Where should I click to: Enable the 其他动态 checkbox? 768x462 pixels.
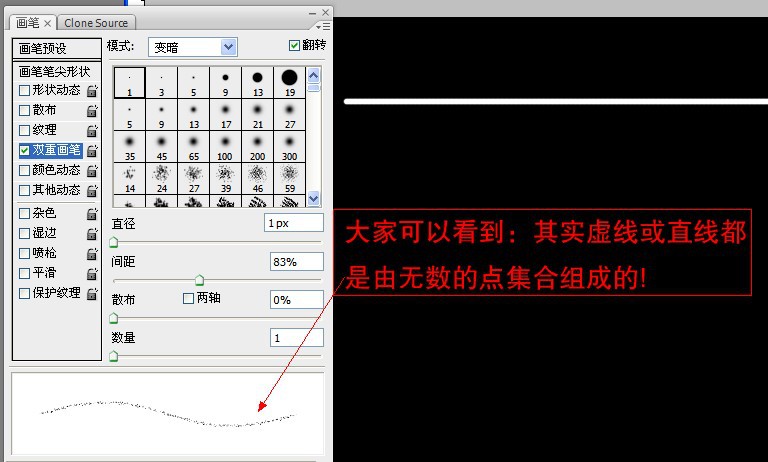pos(24,190)
